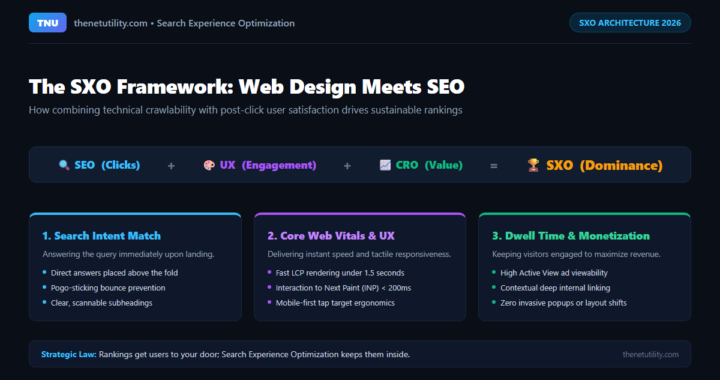The width and height of the screenshot is (720, 380).
Task: Click 'Rankings get users to your door' sentence
Action: (x=254, y=354)
